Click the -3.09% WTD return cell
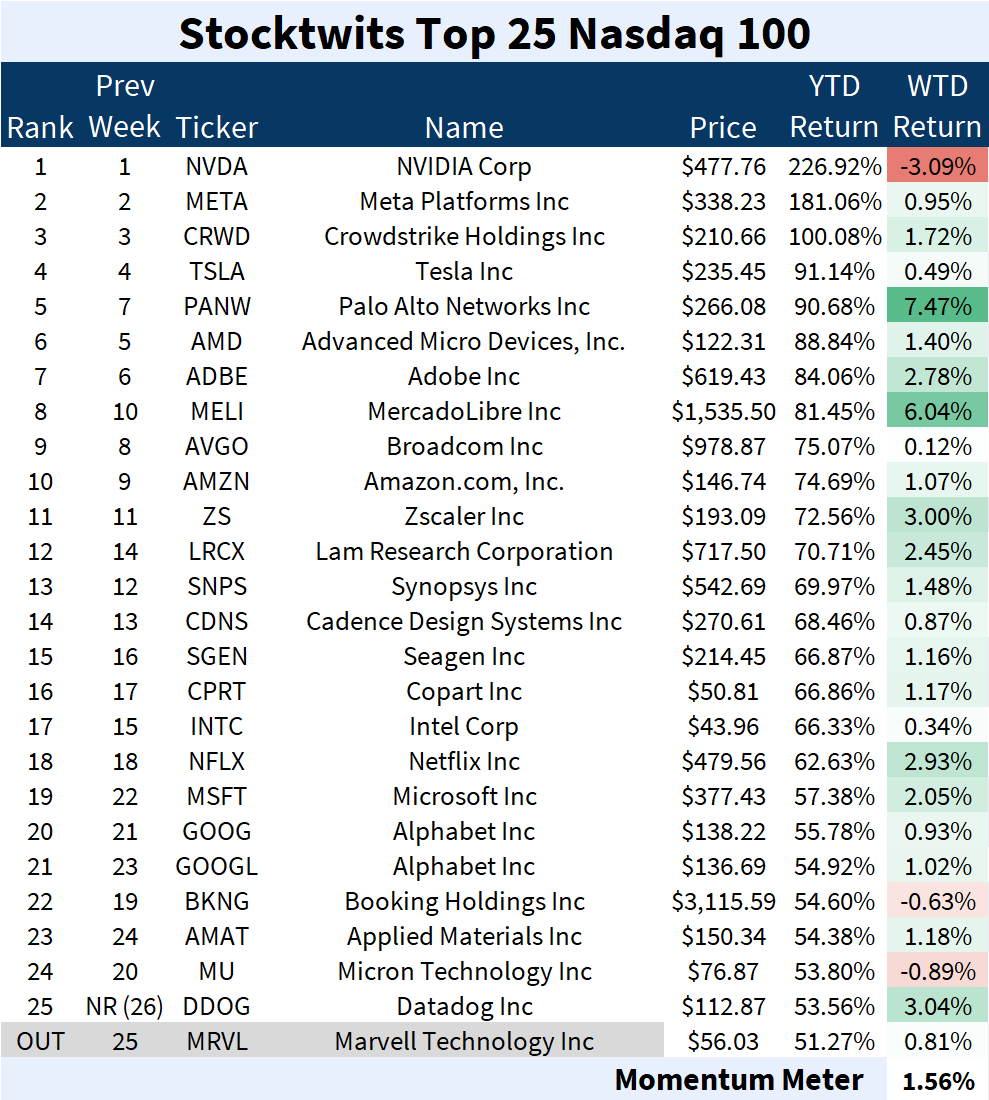Image resolution: width=989 pixels, height=1100 pixels. point(938,166)
